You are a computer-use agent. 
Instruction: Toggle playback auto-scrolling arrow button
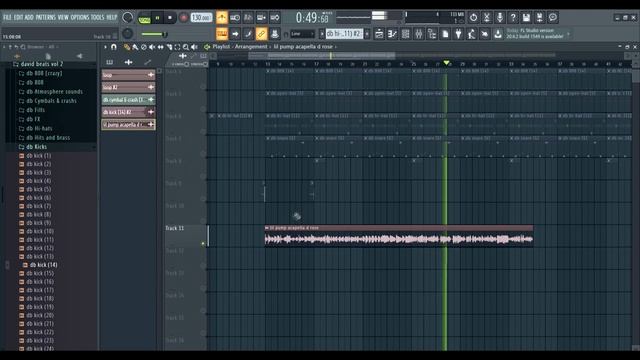[x=235, y=33]
